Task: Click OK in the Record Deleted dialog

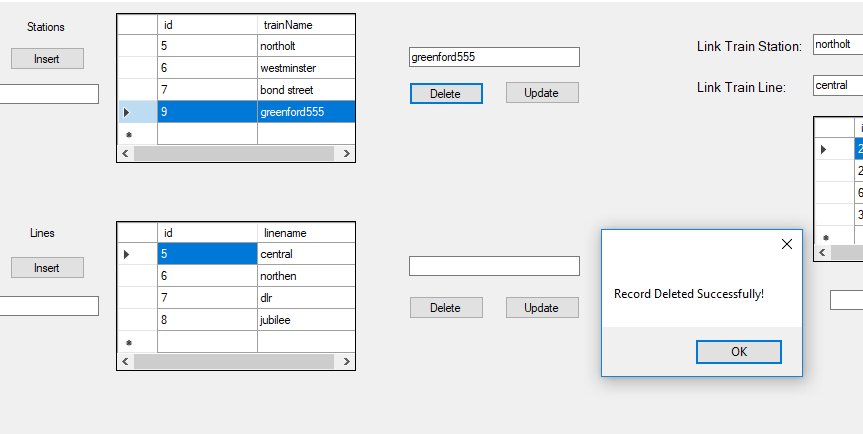Action: [x=738, y=352]
